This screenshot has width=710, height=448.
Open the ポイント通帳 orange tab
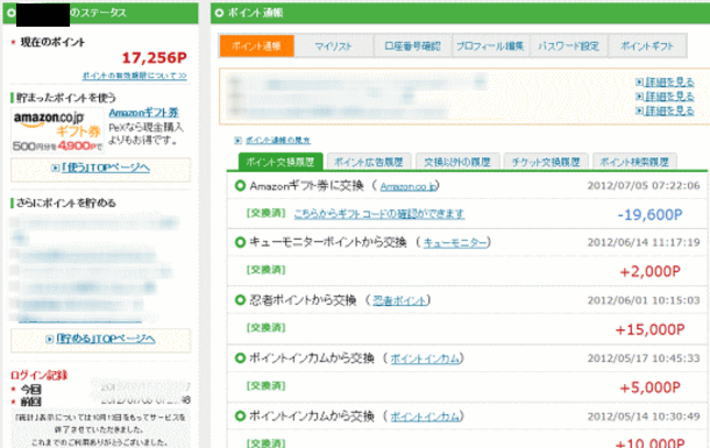tap(257, 46)
